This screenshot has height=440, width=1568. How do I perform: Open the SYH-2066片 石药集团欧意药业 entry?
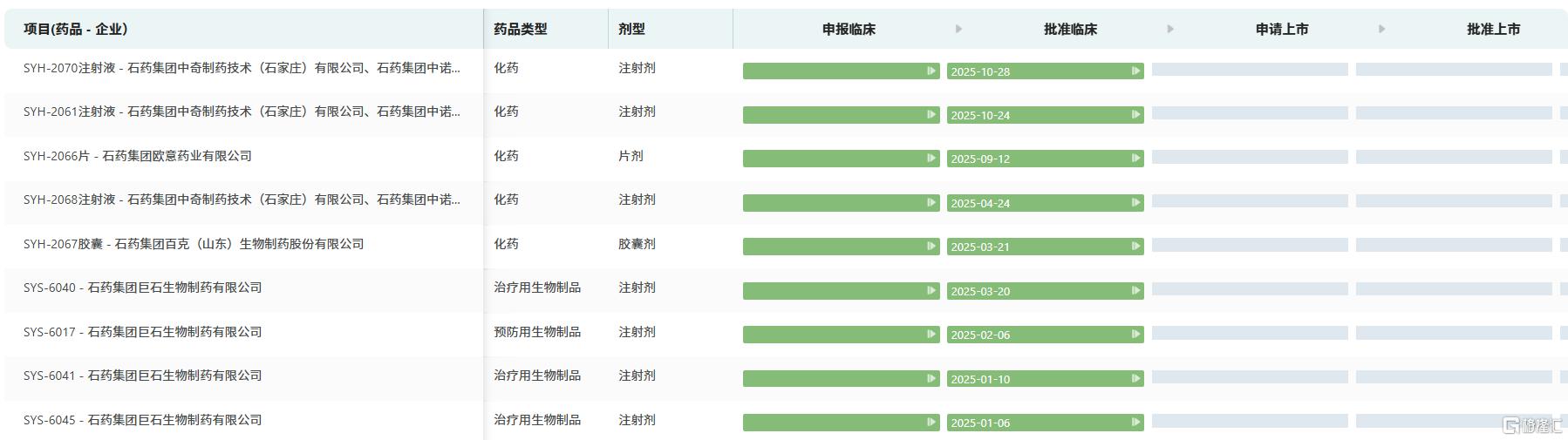click(x=138, y=156)
